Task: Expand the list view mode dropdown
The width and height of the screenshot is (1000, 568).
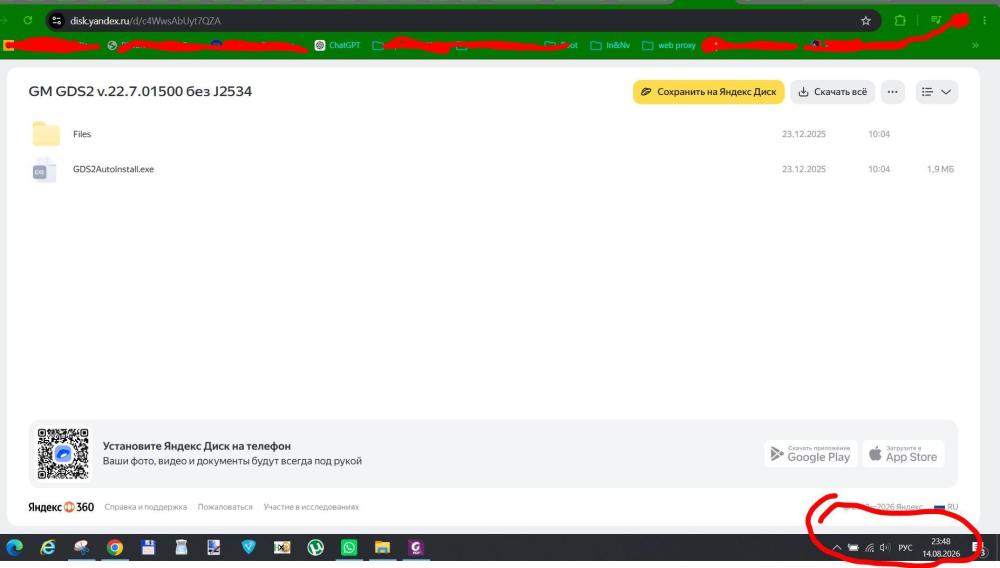Action: click(936, 92)
